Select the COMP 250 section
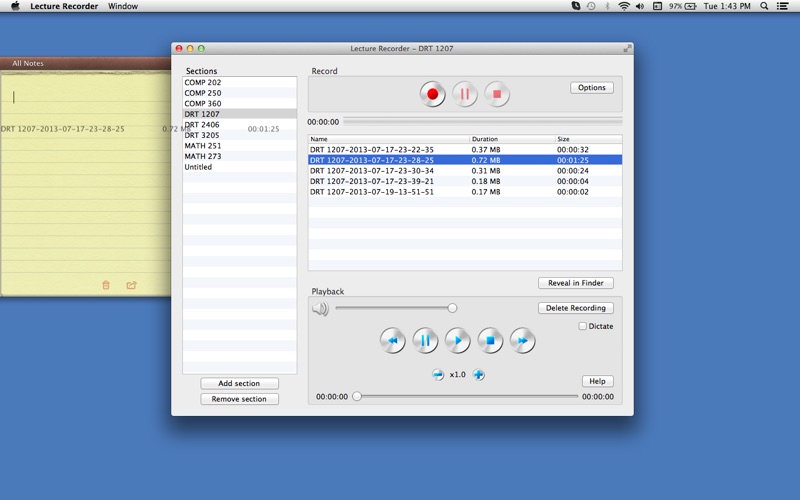The width and height of the screenshot is (800, 500). [x=239, y=93]
